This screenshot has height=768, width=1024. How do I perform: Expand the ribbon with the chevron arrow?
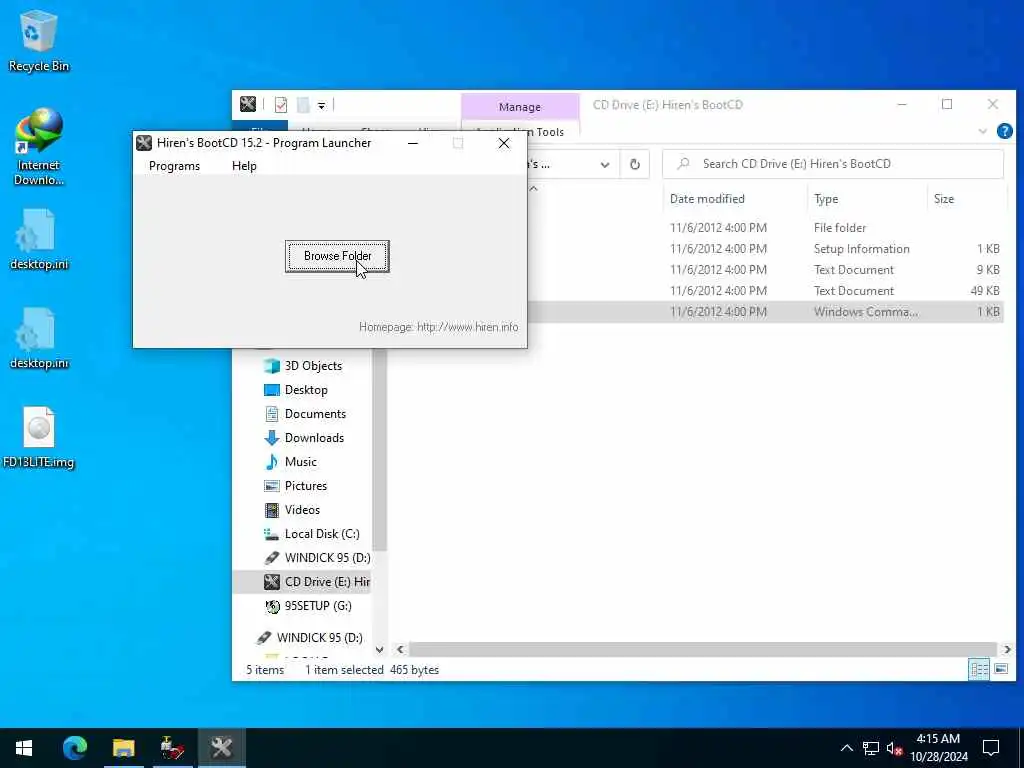coord(982,131)
